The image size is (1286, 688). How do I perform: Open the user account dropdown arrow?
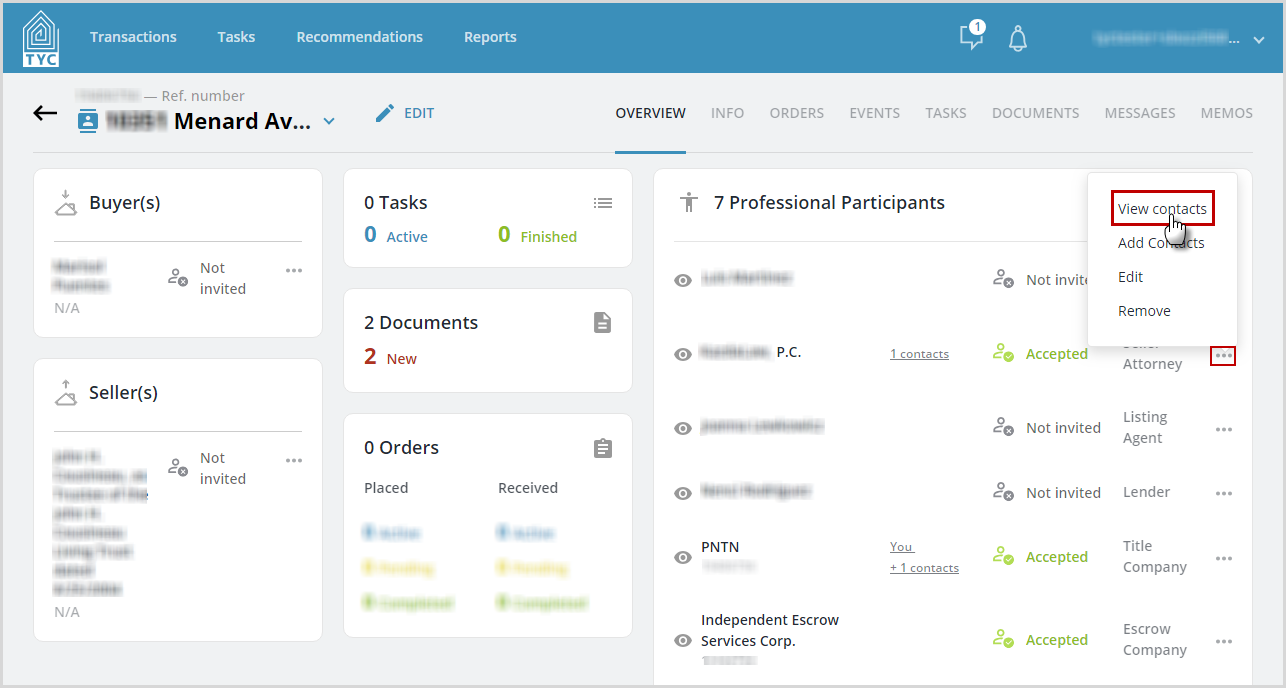point(1259,40)
